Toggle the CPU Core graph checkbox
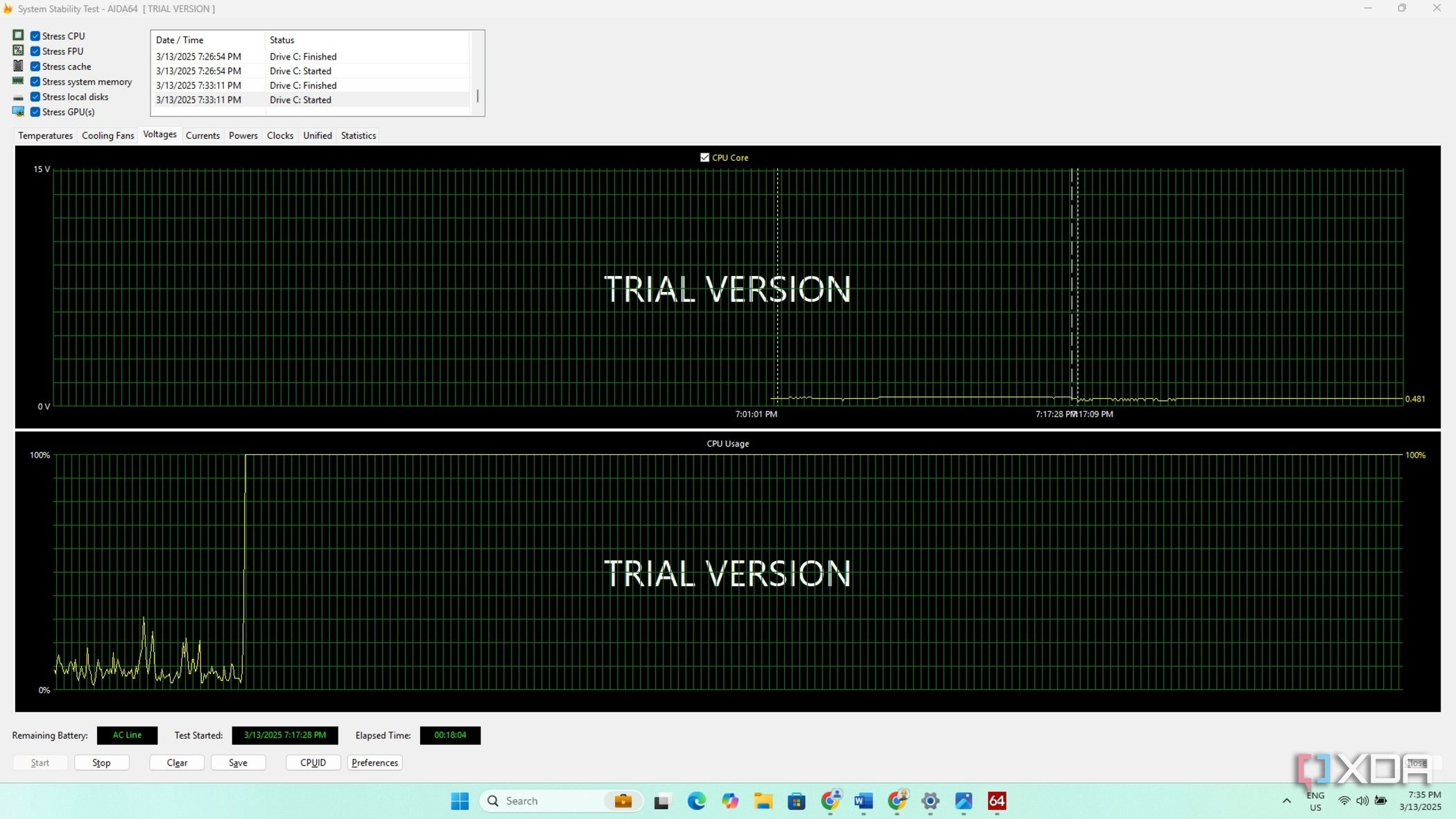The height and width of the screenshot is (819, 1456). click(x=704, y=157)
